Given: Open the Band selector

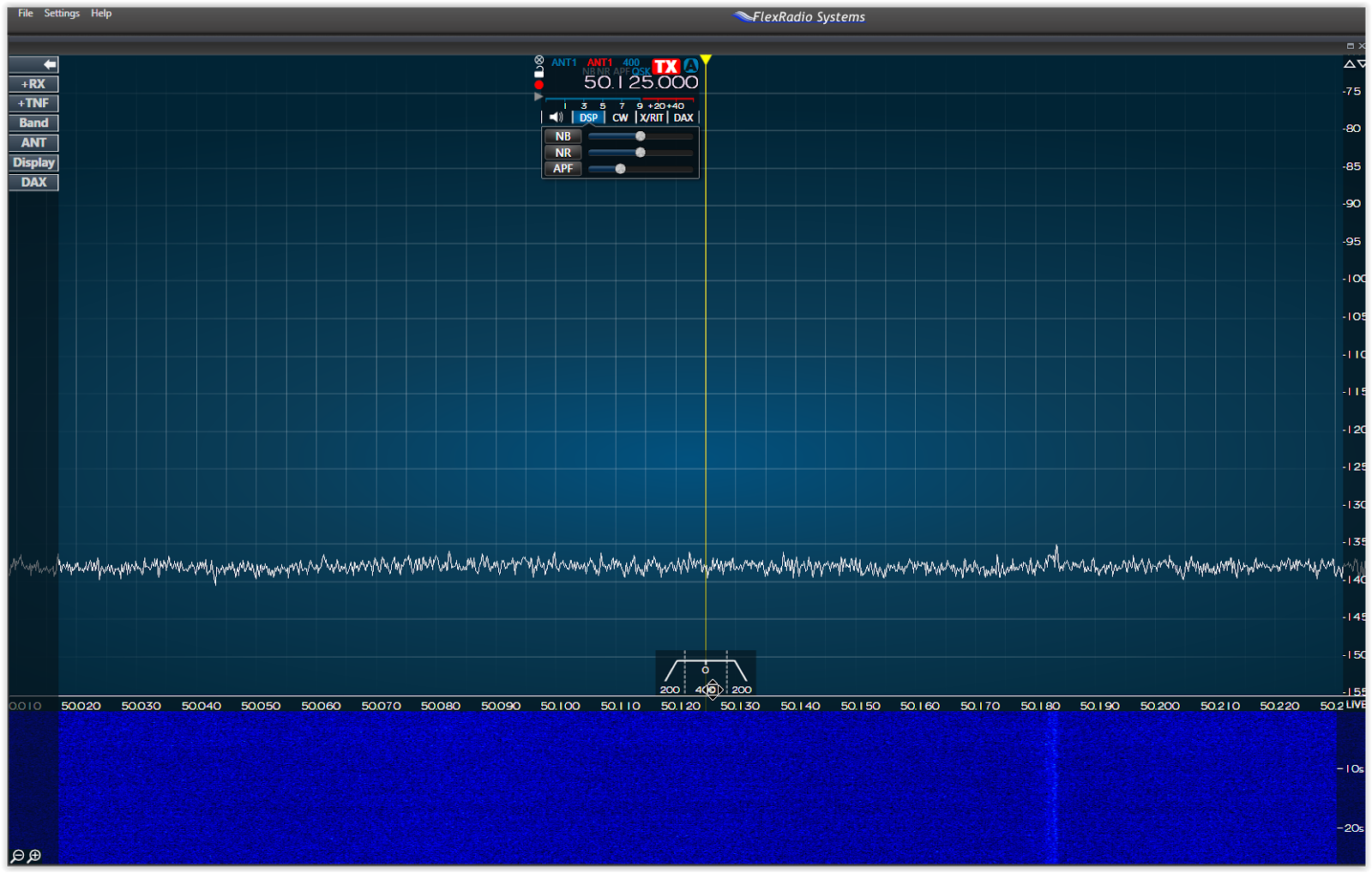Looking at the screenshot, I should pos(33,123).
